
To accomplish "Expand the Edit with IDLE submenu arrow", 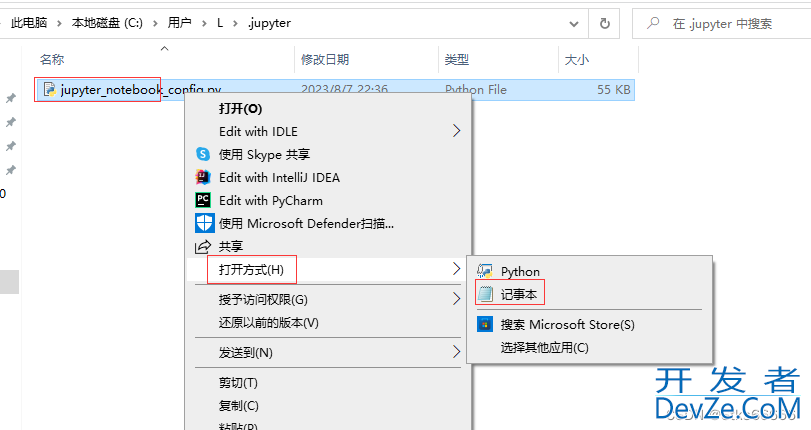I will tap(456, 131).
